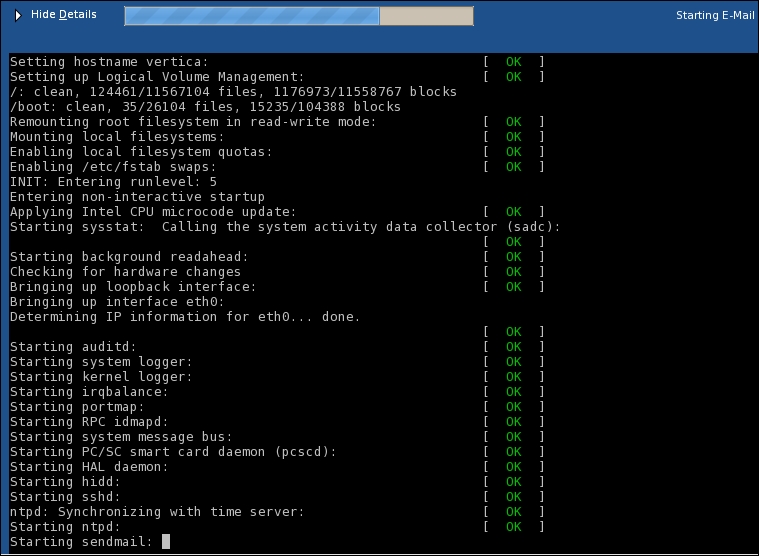Click 'Starting irqbalance:' line
Image resolution: width=759 pixels, height=556 pixels.
point(89,392)
